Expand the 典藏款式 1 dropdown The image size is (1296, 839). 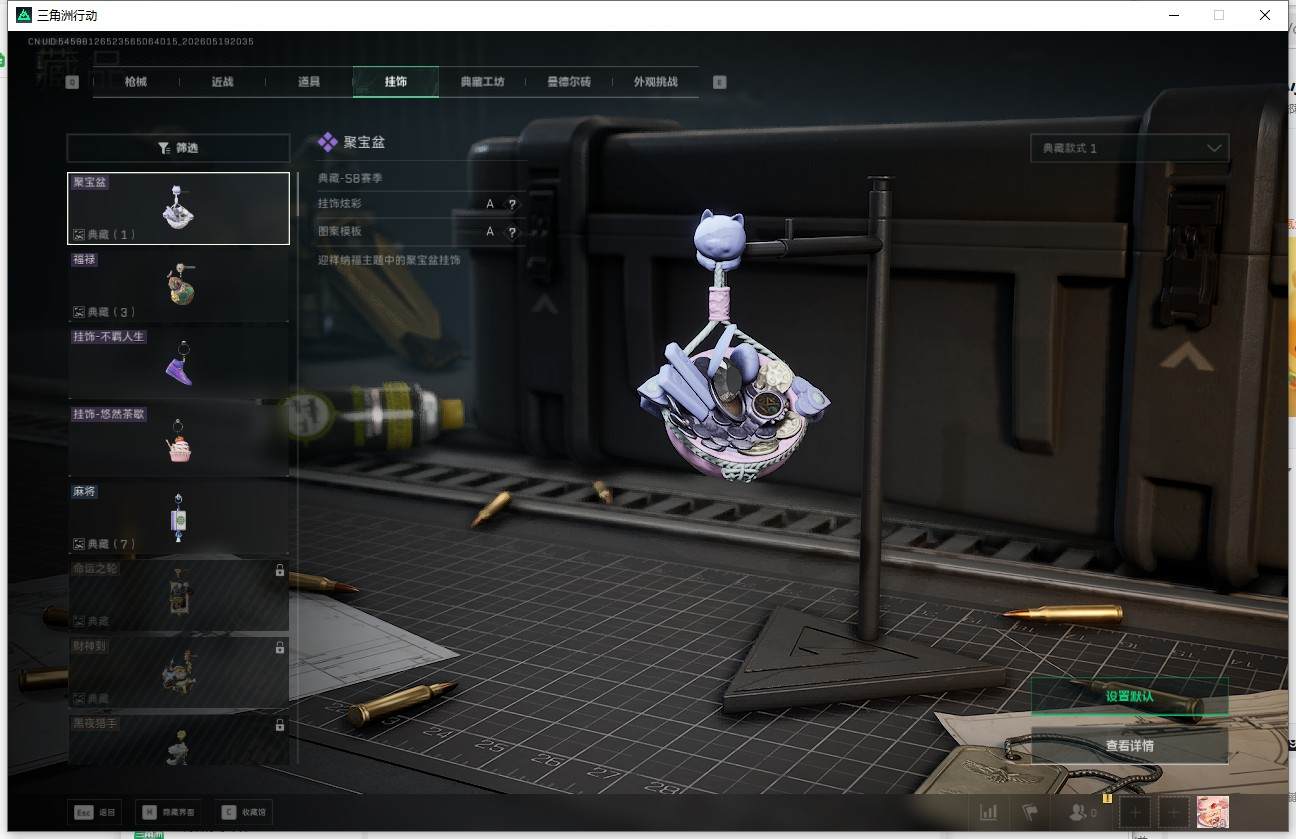(x=1130, y=148)
